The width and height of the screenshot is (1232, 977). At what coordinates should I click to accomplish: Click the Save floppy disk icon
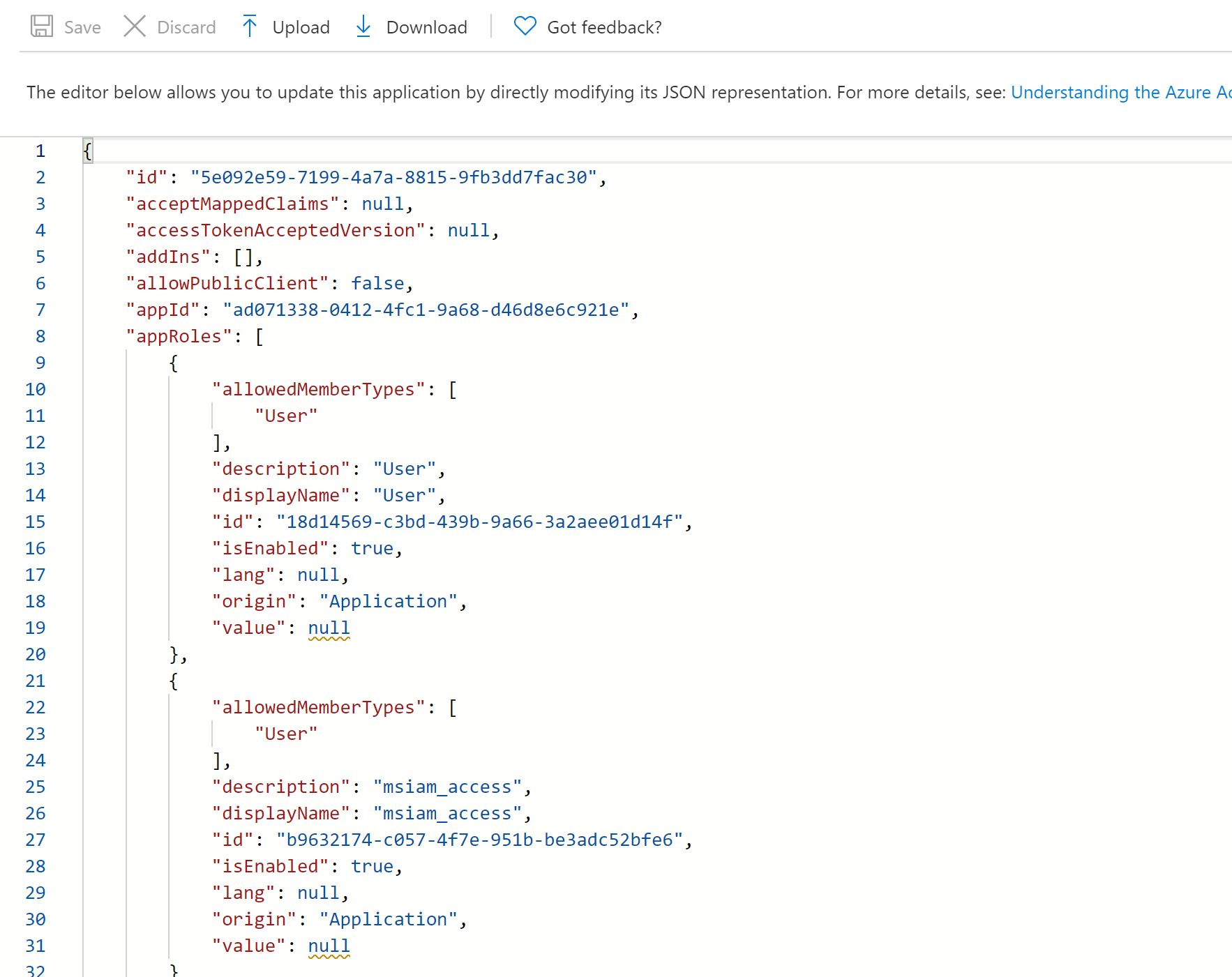point(42,26)
